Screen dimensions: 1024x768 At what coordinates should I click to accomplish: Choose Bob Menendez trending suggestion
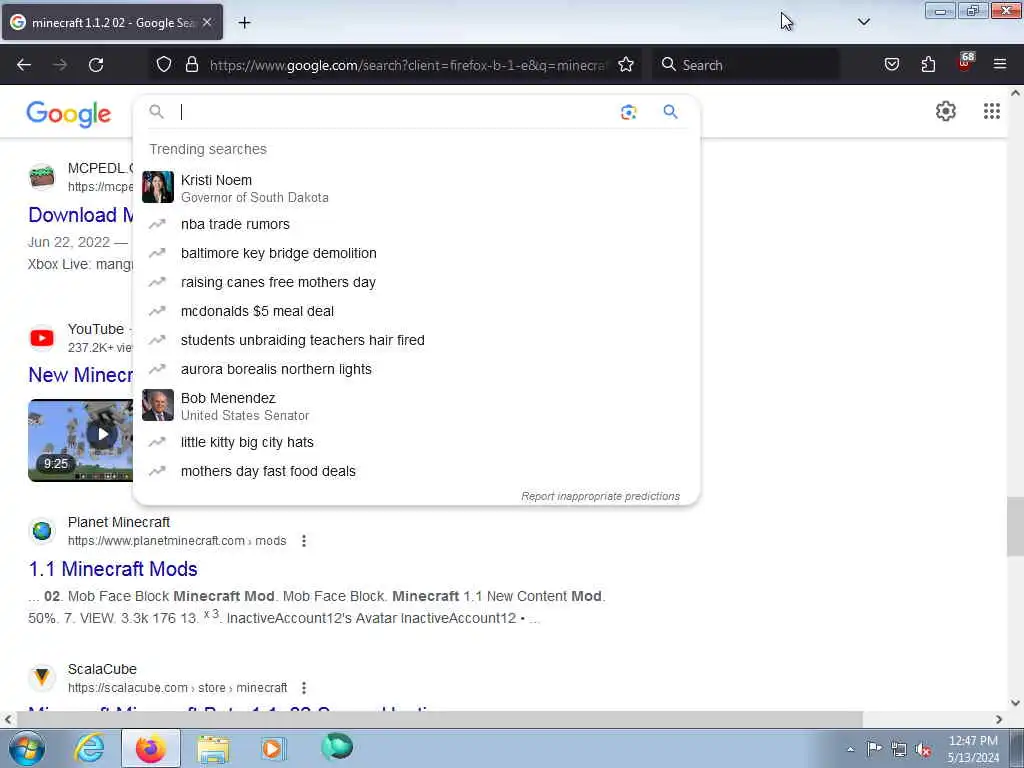coord(416,406)
